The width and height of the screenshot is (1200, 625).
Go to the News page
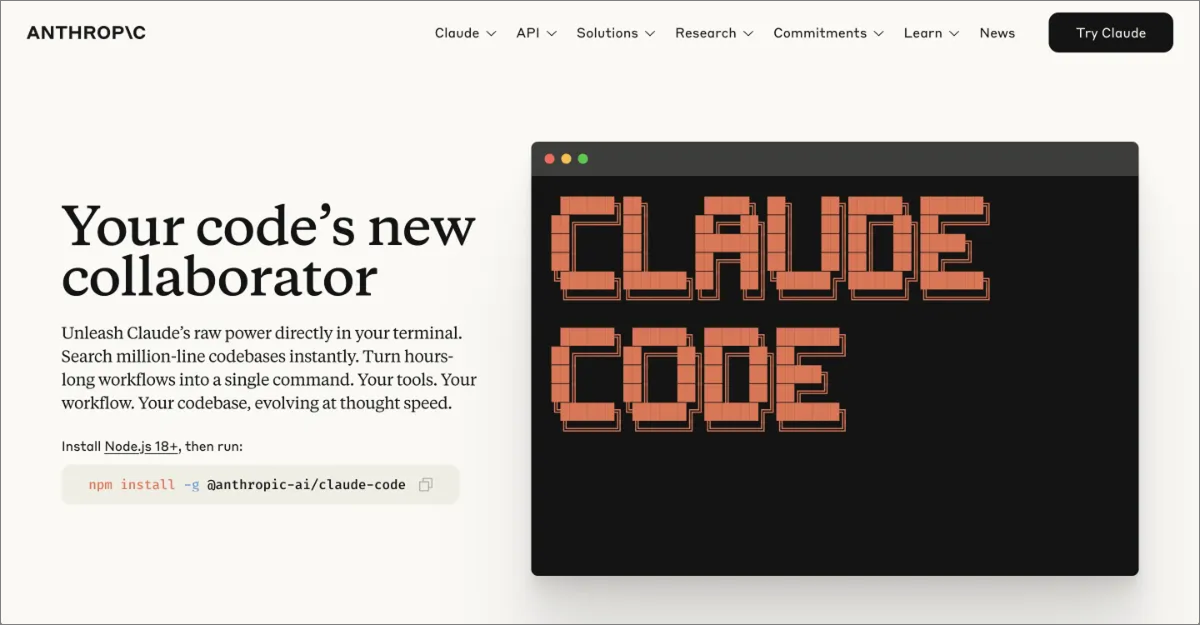tap(997, 33)
